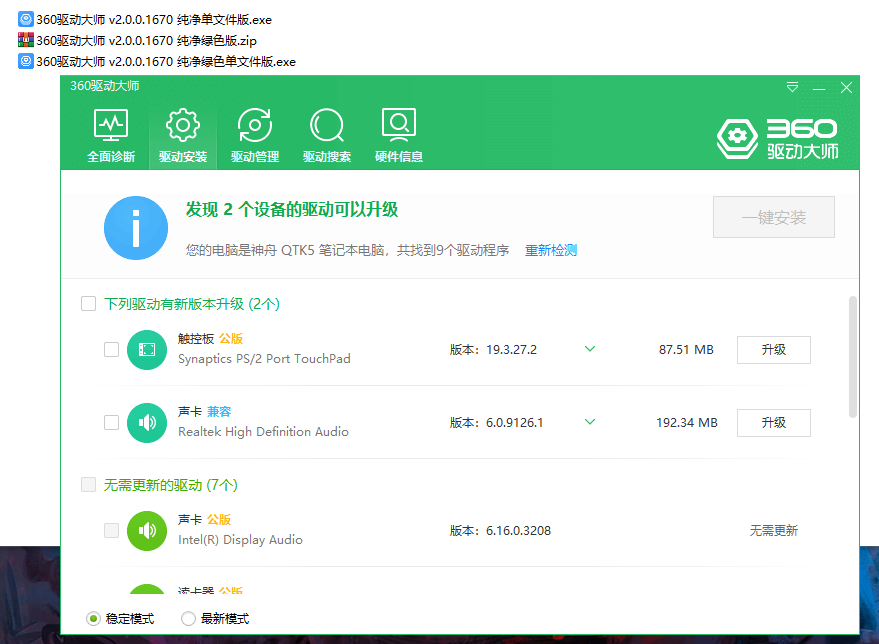Check the 下列驱动有新版本升级 group checkbox
This screenshot has height=644, width=879.
tap(89, 304)
